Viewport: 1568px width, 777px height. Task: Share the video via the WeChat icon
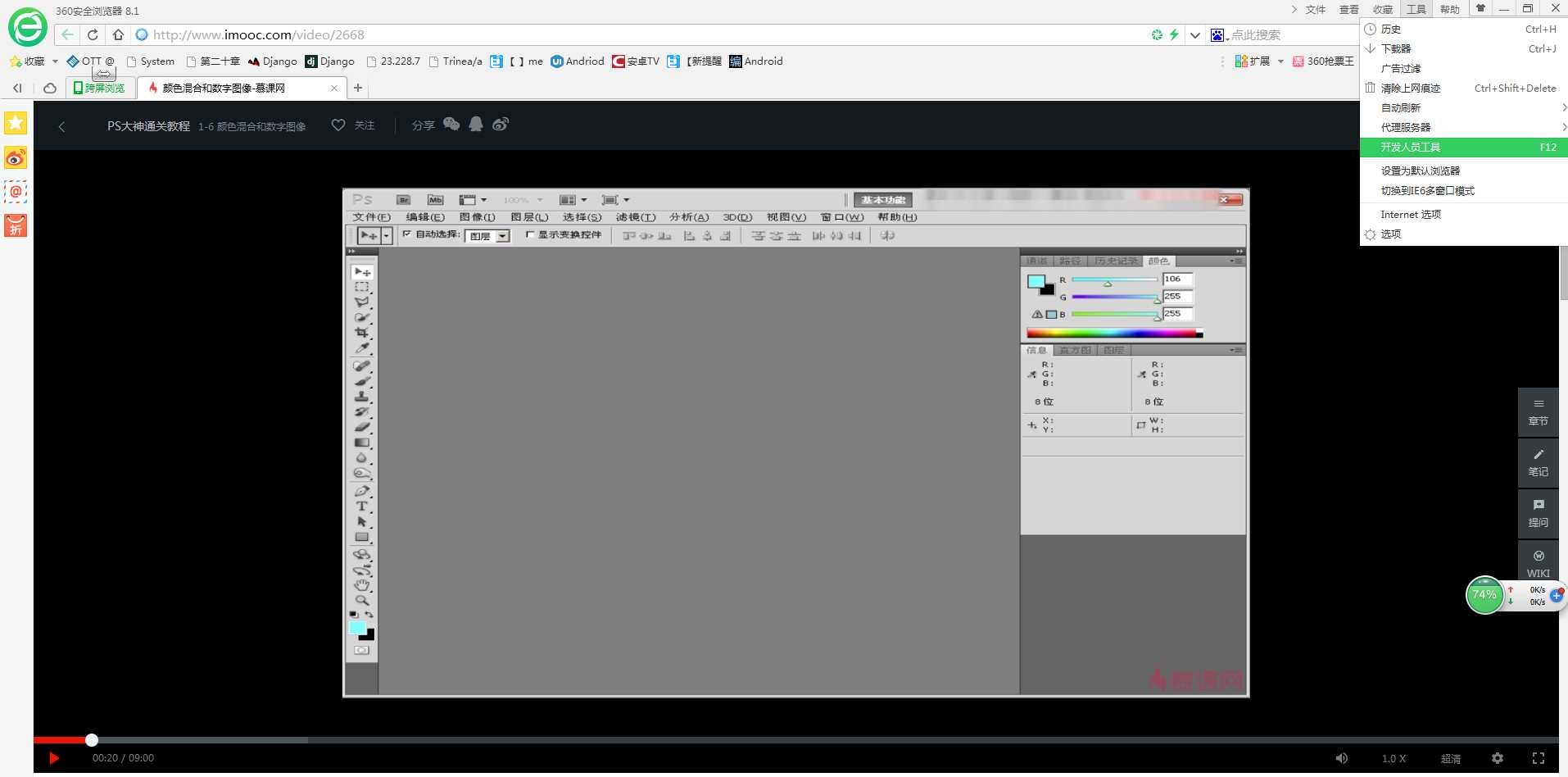(451, 124)
